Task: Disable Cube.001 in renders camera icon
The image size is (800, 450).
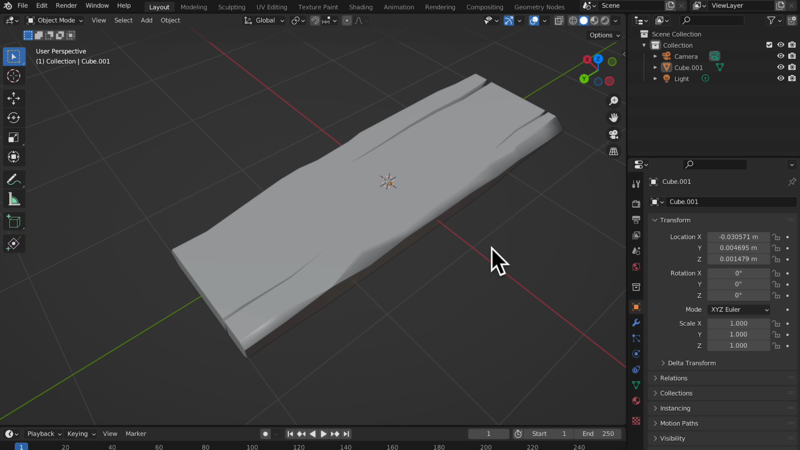Action: (x=791, y=67)
